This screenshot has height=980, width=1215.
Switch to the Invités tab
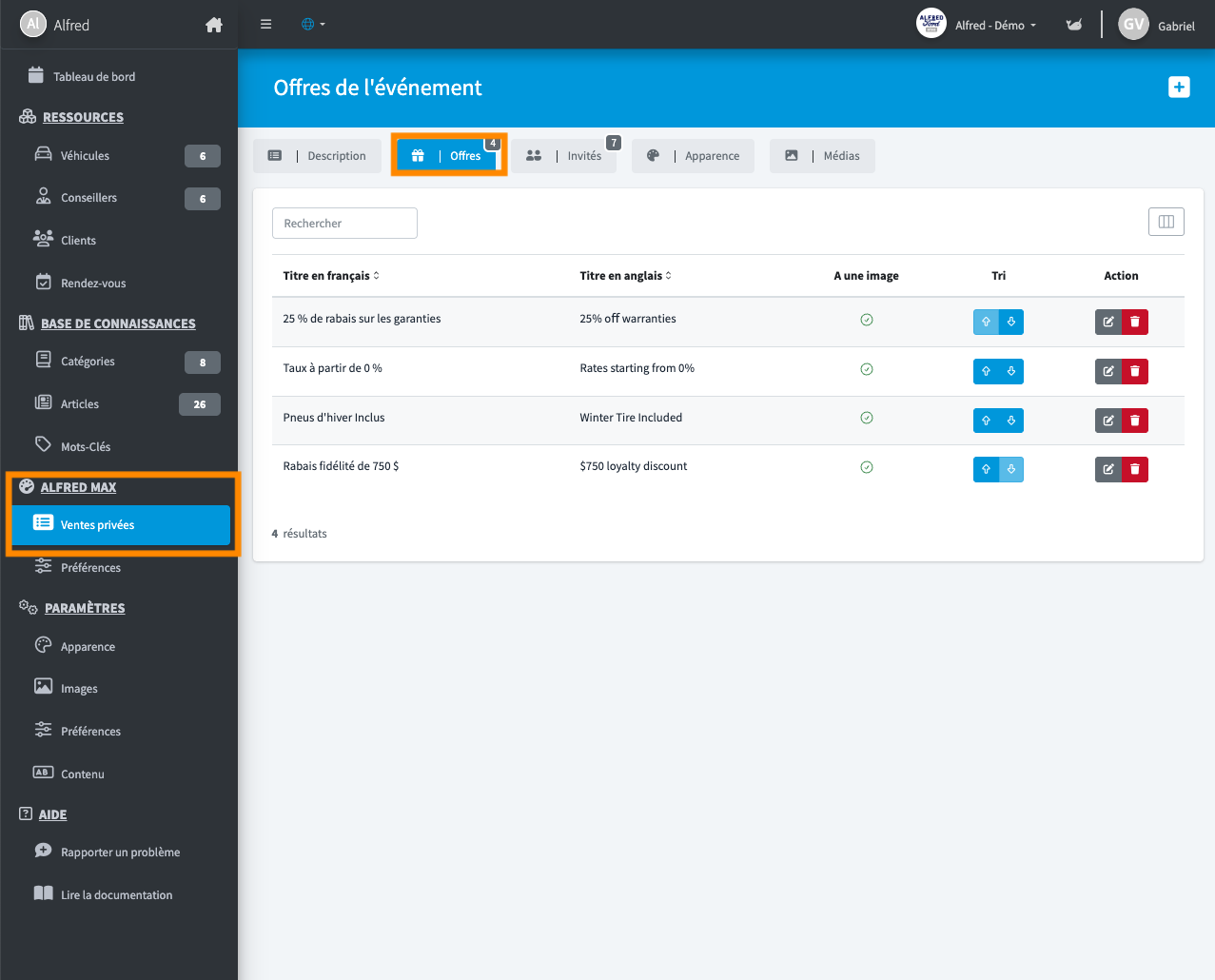[x=565, y=156]
